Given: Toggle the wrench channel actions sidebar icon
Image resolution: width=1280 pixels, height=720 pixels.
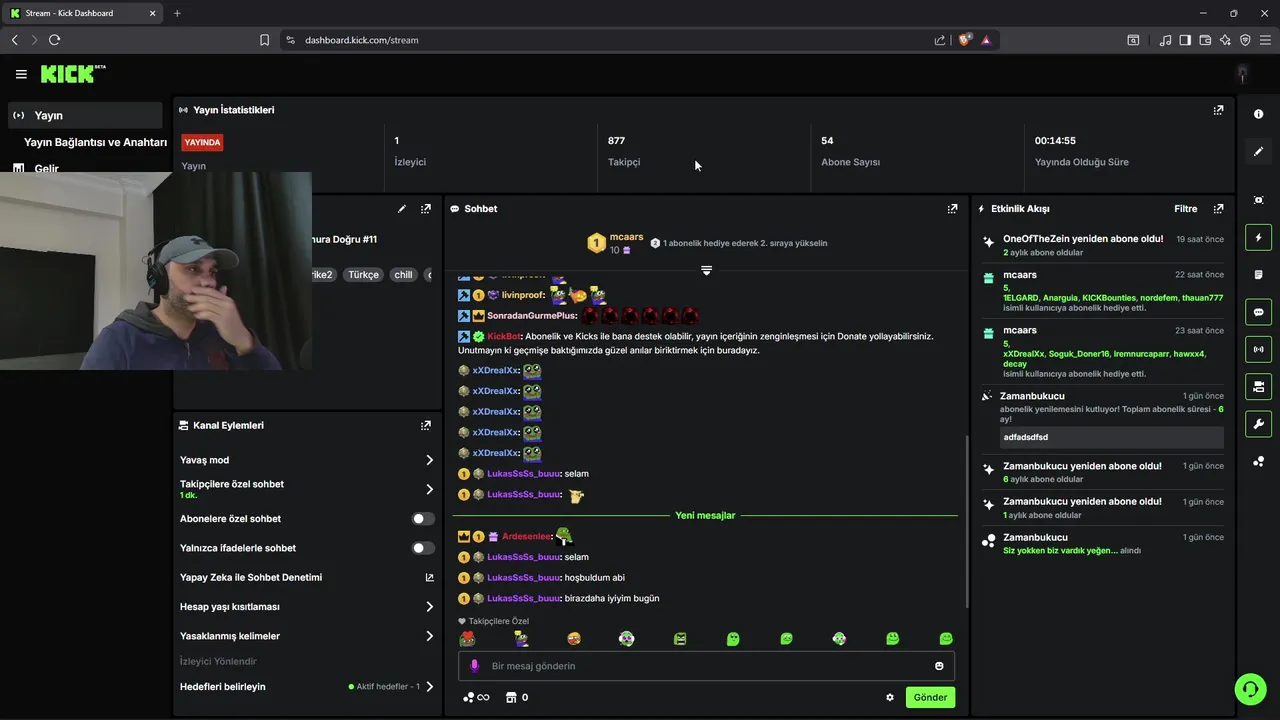Looking at the screenshot, I should tap(1258, 423).
